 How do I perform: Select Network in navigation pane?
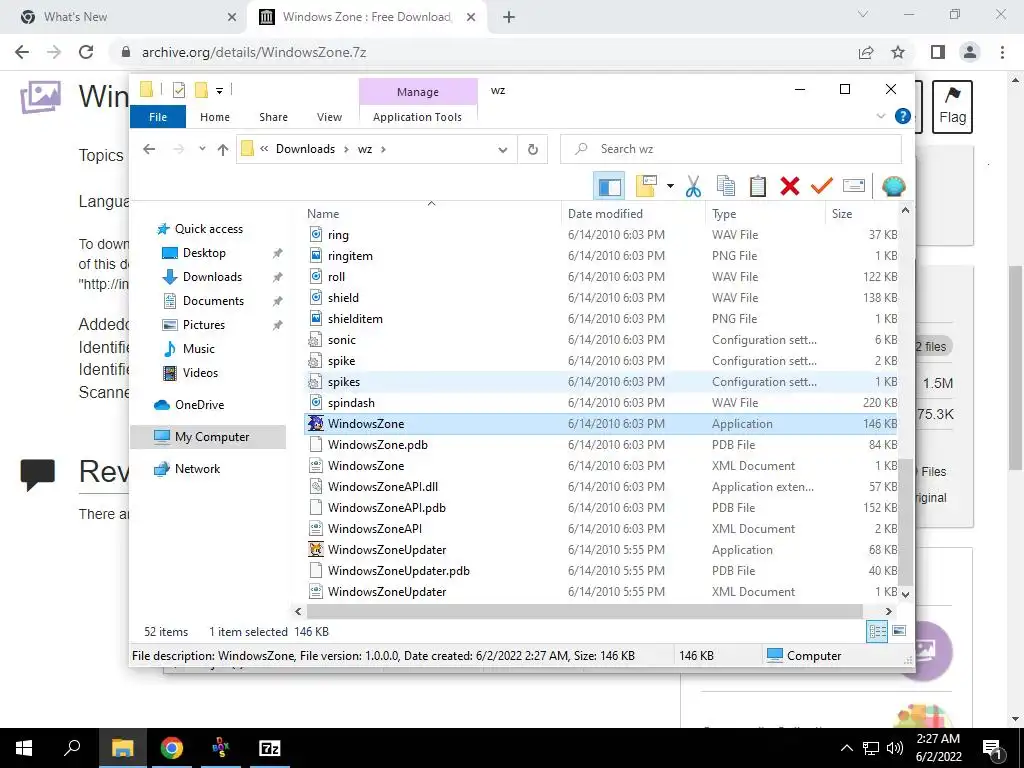click(x=197, y=469)
